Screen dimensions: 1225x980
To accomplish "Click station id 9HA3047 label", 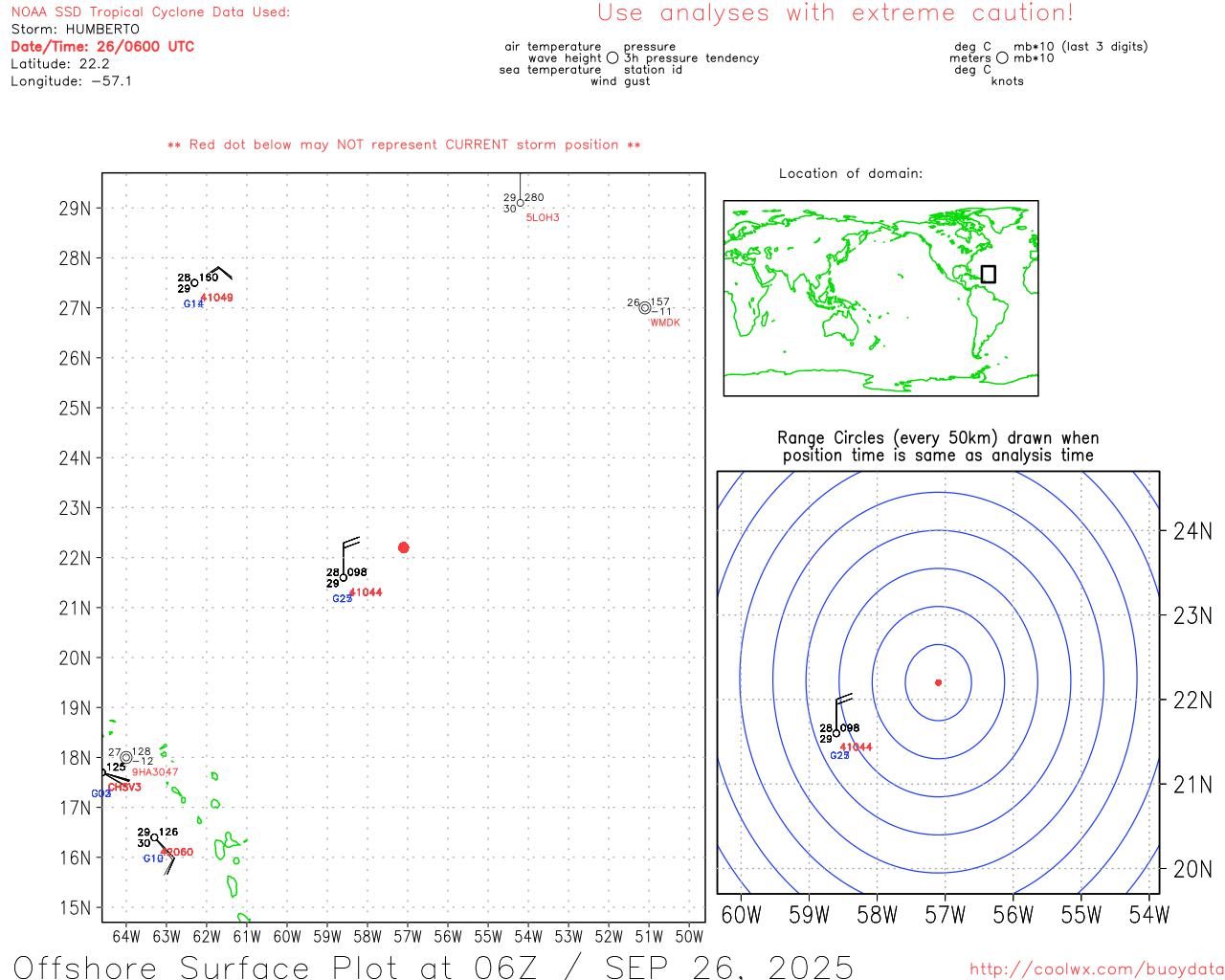I will [x=155, y=772].
